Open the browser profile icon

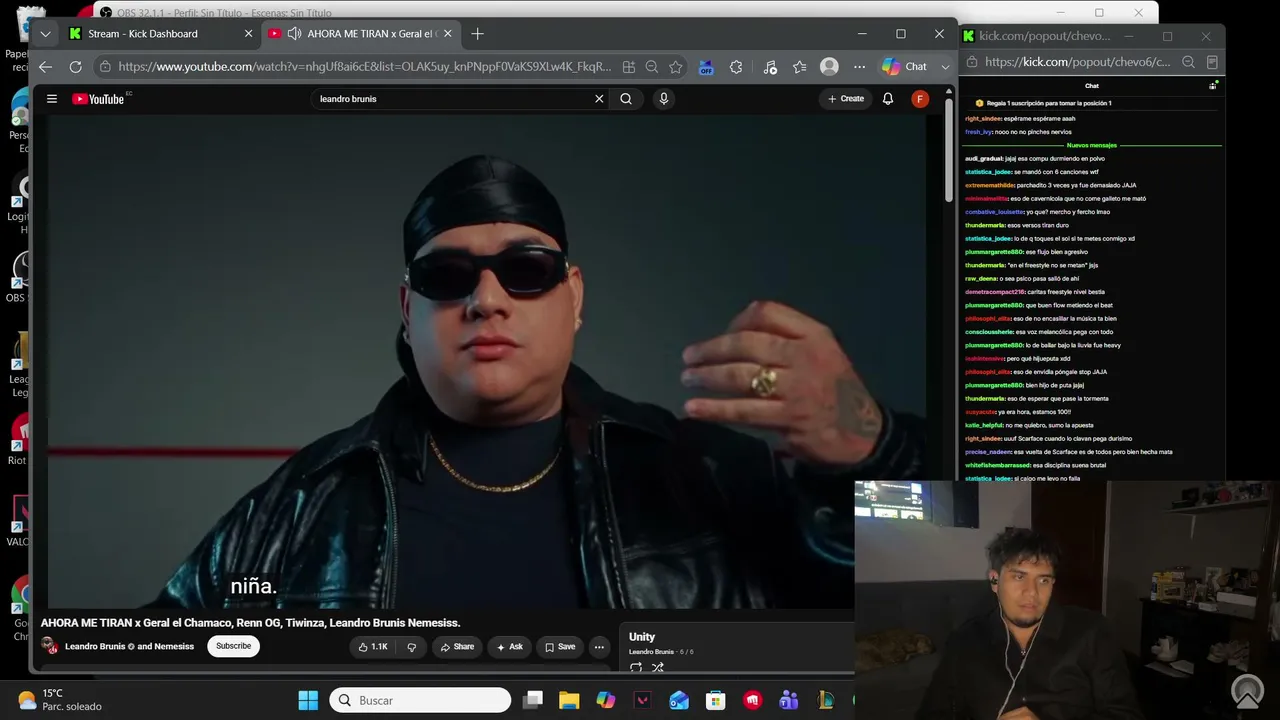829,67
